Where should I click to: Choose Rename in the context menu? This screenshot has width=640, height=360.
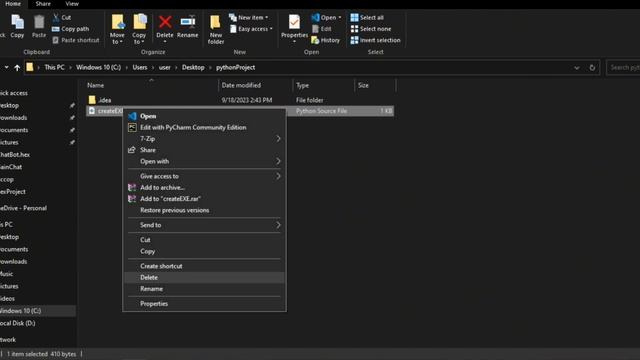tap(204, 289)
